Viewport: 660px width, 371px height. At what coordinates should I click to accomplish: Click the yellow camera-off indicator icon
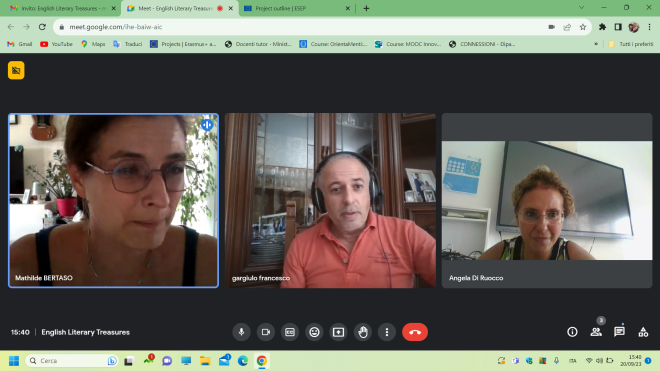[x=16, y=70]
